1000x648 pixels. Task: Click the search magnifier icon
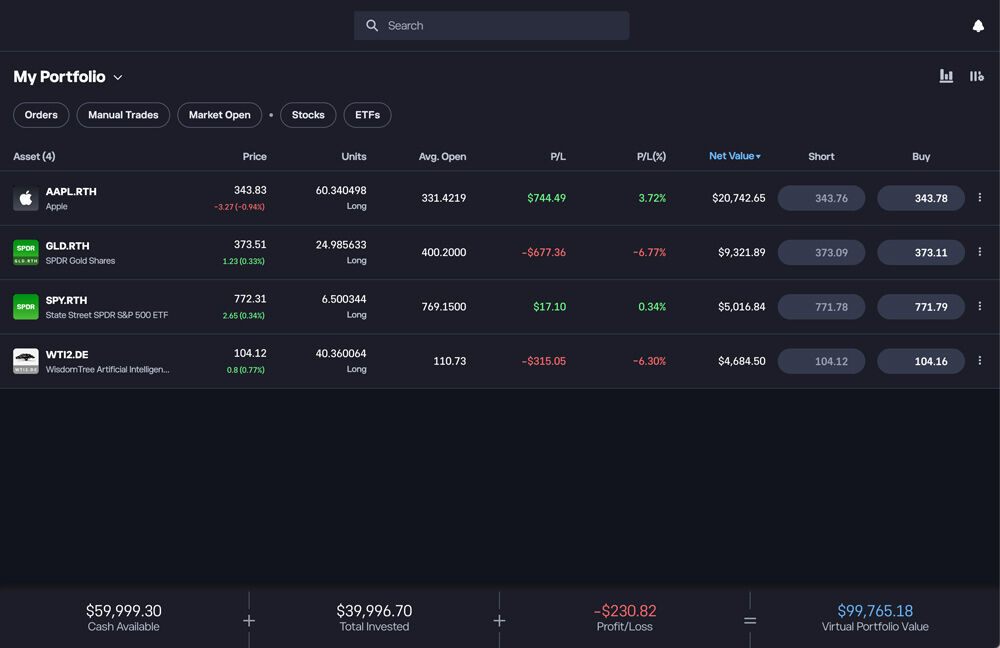pyautogui.click(x=372, y=26)
